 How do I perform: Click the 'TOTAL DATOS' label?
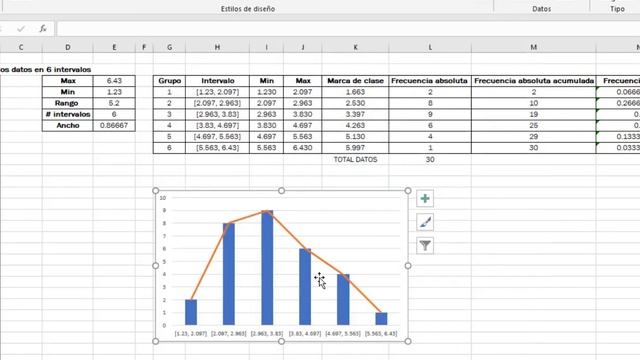coord(355,160)
